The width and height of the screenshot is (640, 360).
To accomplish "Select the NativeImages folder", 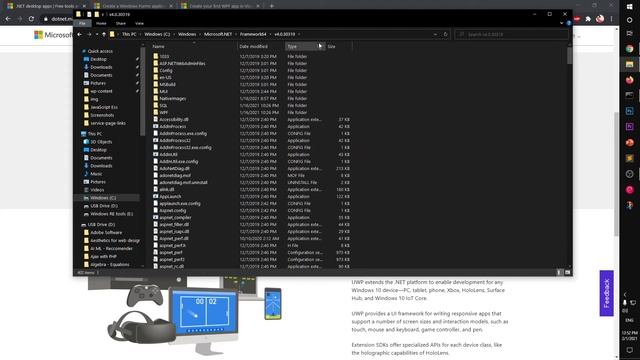I will pos(173,98).
